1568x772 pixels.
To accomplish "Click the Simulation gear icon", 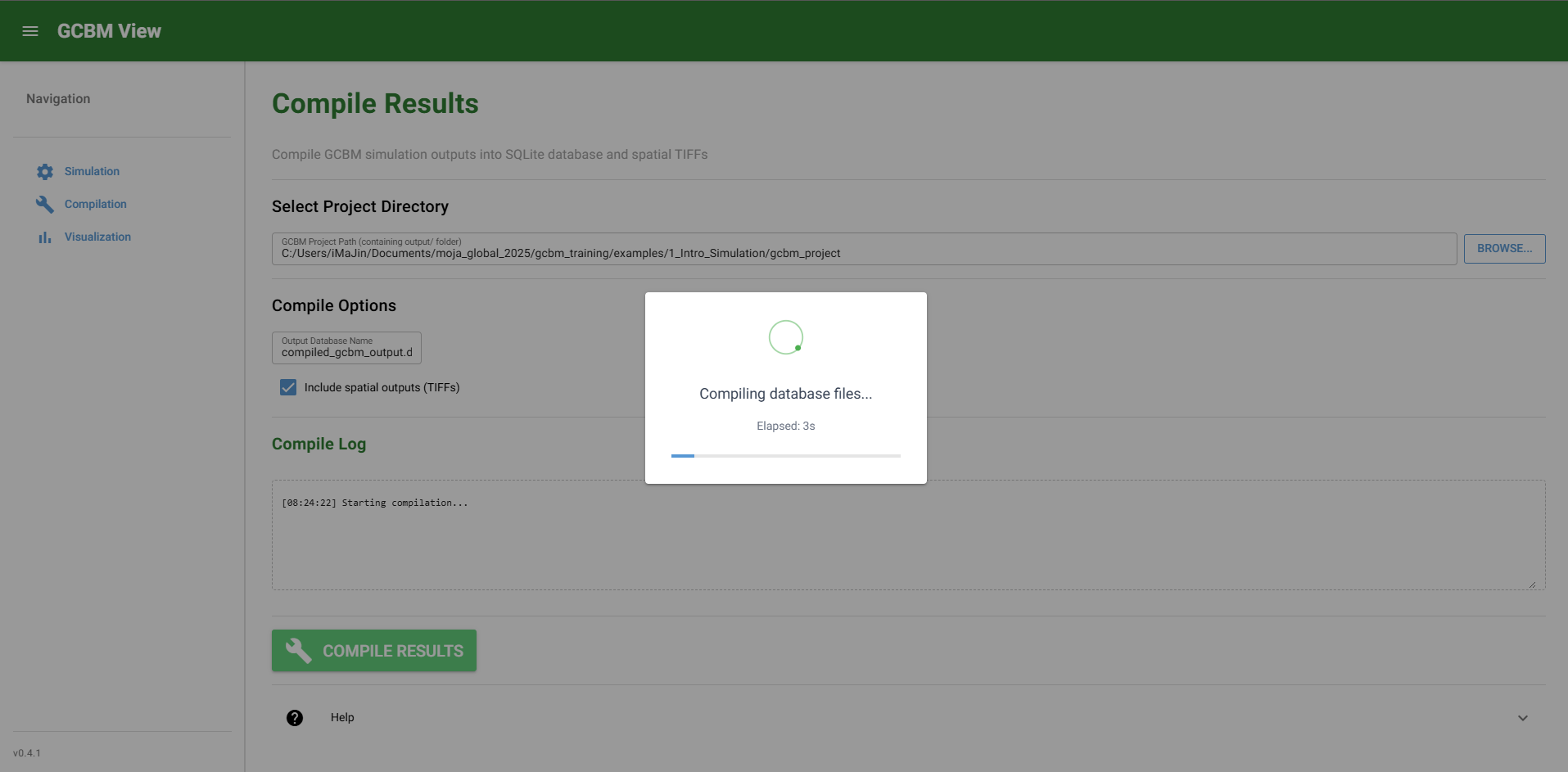I will (45, 172).
